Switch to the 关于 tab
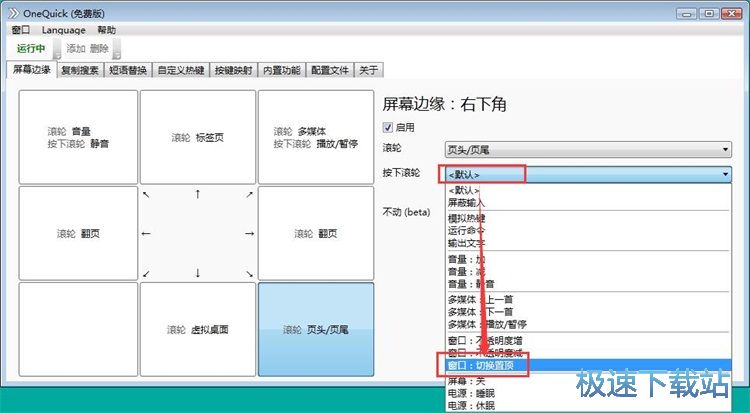750x413 pixels. pos(368,70)
